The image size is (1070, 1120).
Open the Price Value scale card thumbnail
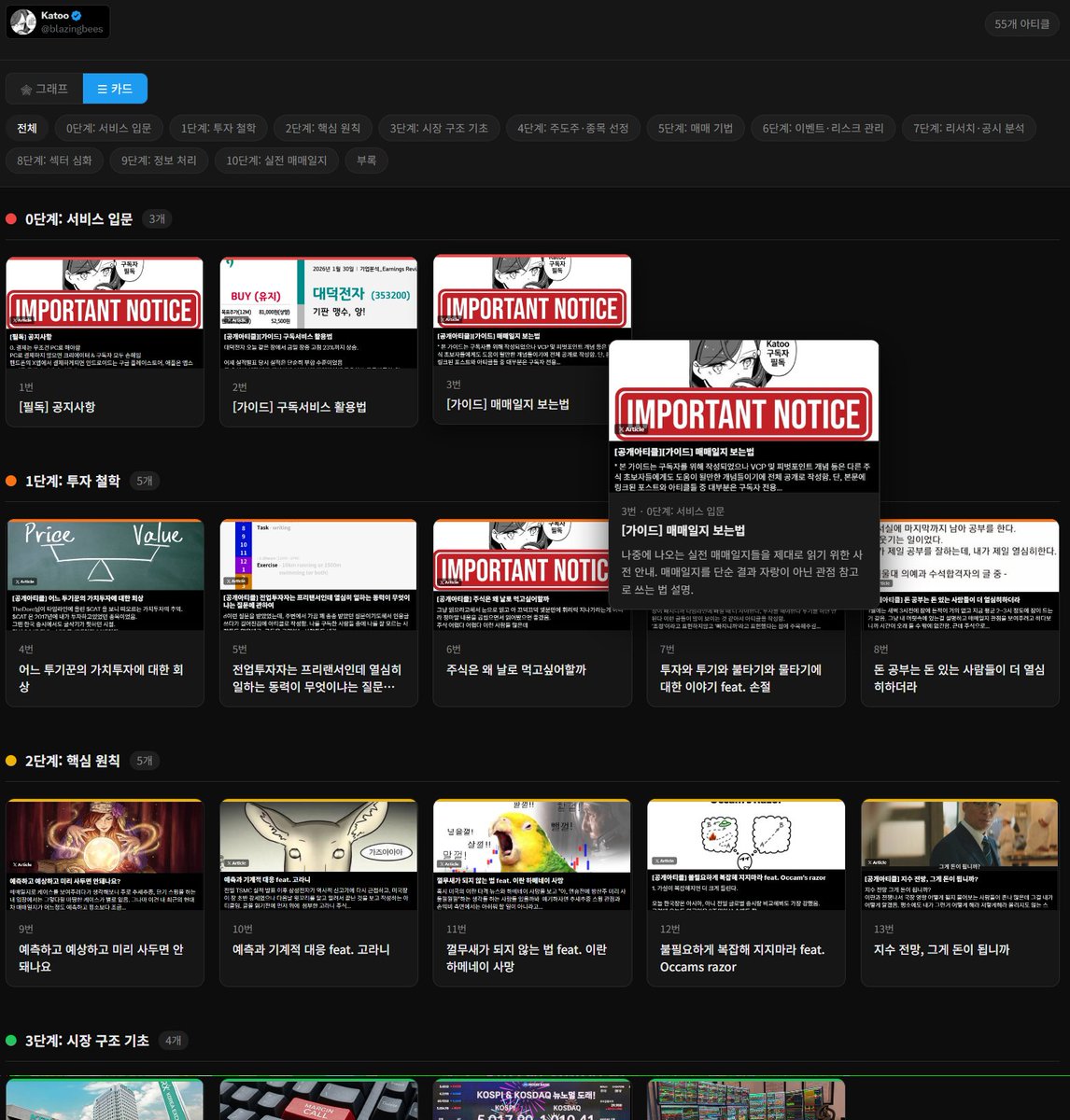point(105,575)
